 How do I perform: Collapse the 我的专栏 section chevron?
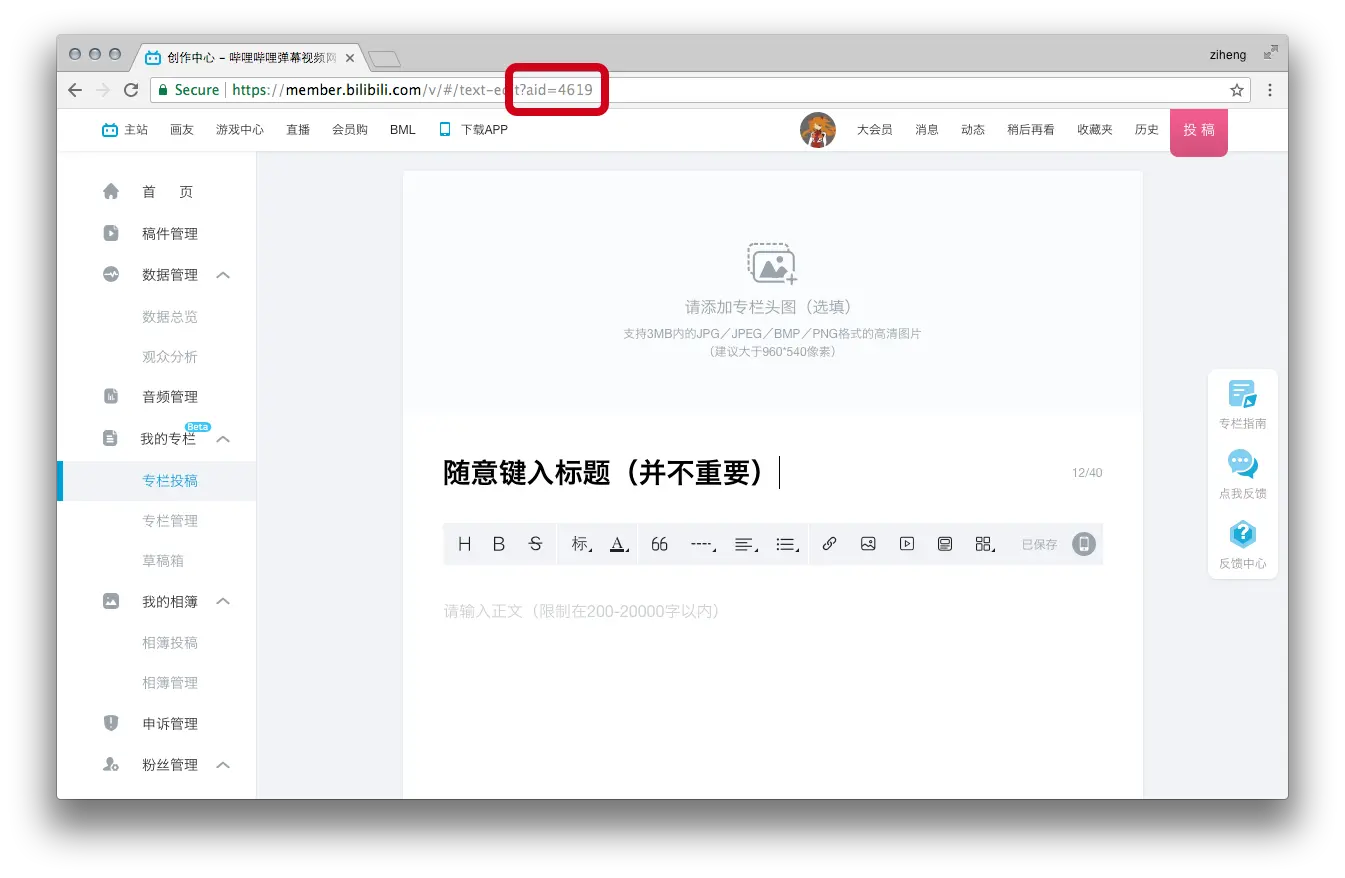pos(223,439)
